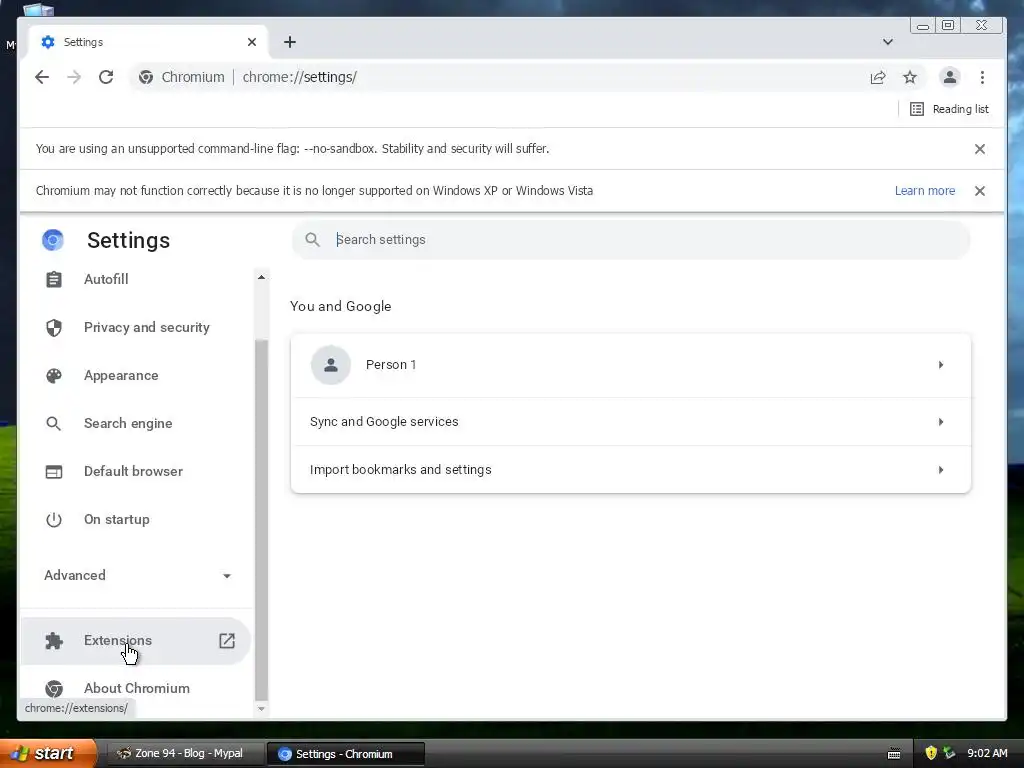The width and height of the screenshot is (1024, 768).
Task: Click the external link icon next to Extensions
Action: click(x=227, y=641)
